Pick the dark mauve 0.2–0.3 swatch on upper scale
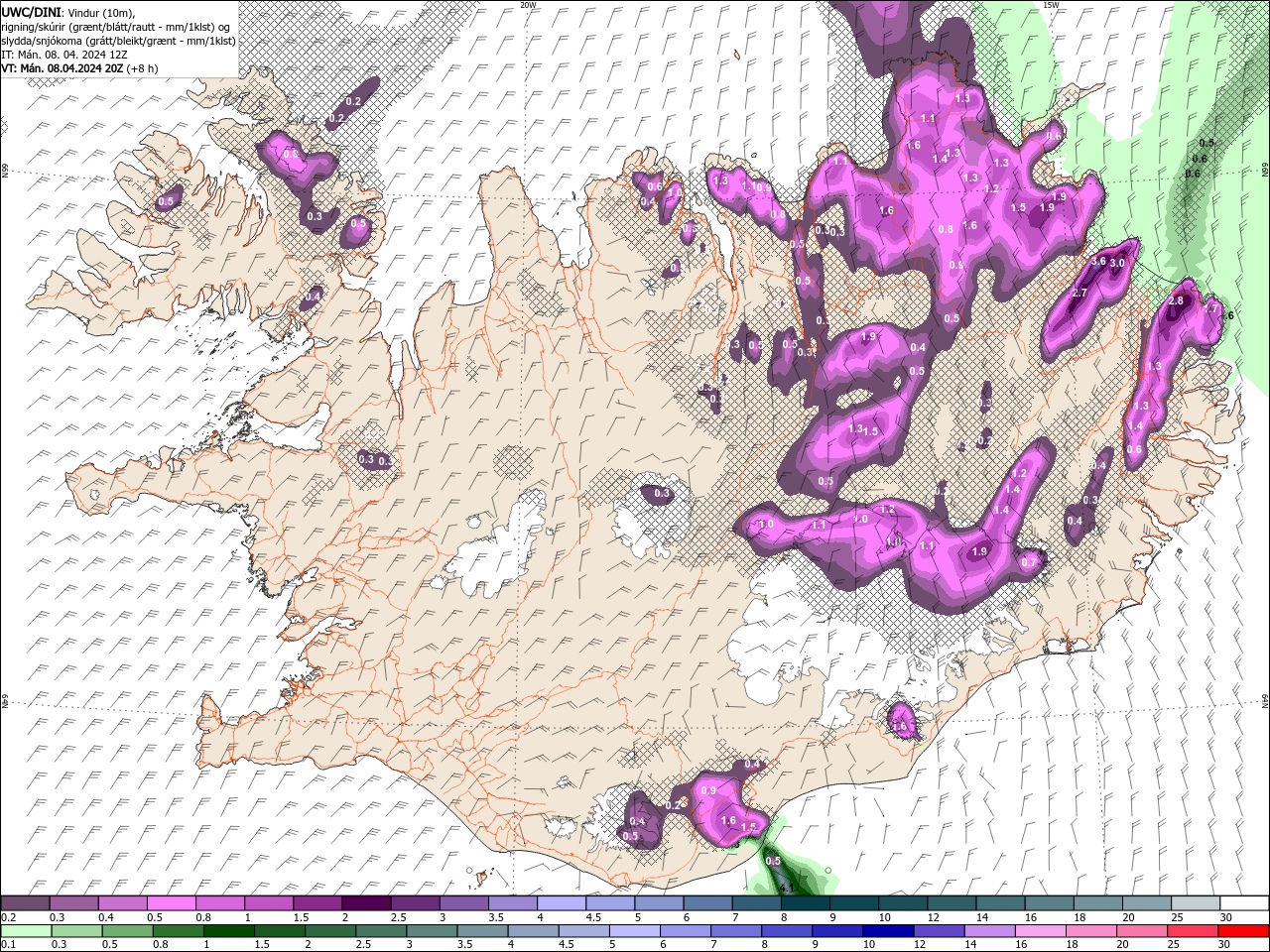Screen dimensions: 1270x952 tap(25, 903)
